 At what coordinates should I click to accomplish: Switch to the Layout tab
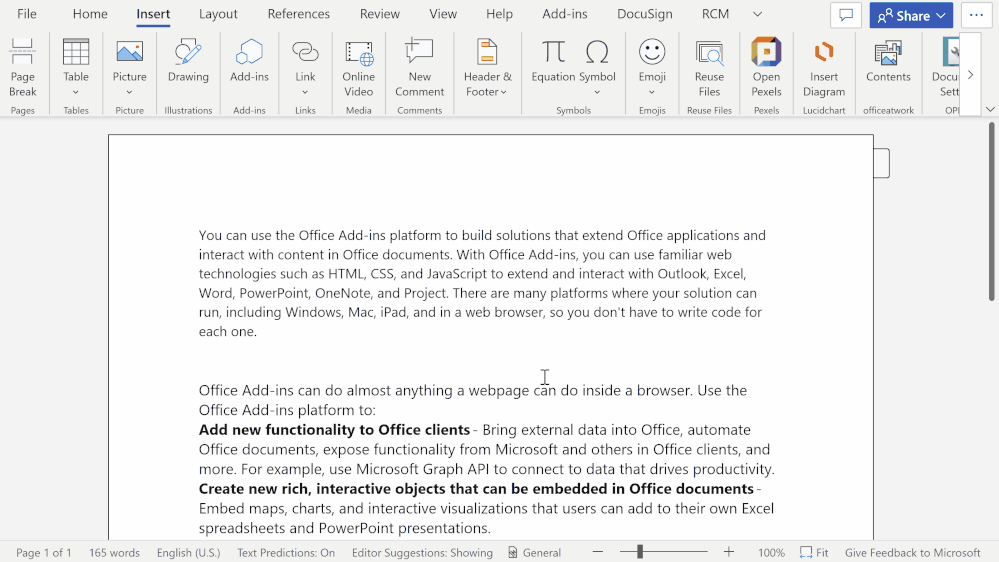pos(218,14)
